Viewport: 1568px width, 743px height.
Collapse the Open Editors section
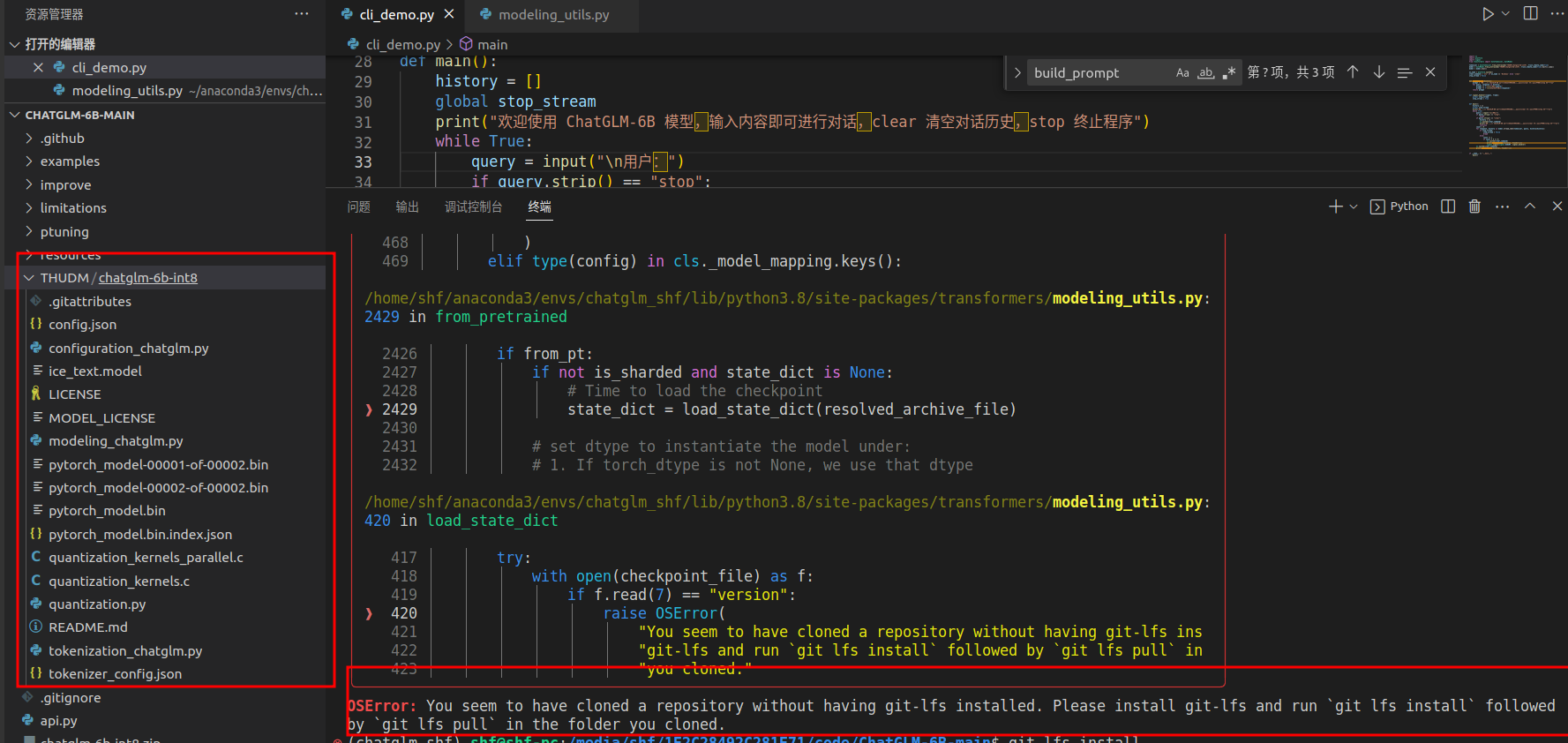165,44
